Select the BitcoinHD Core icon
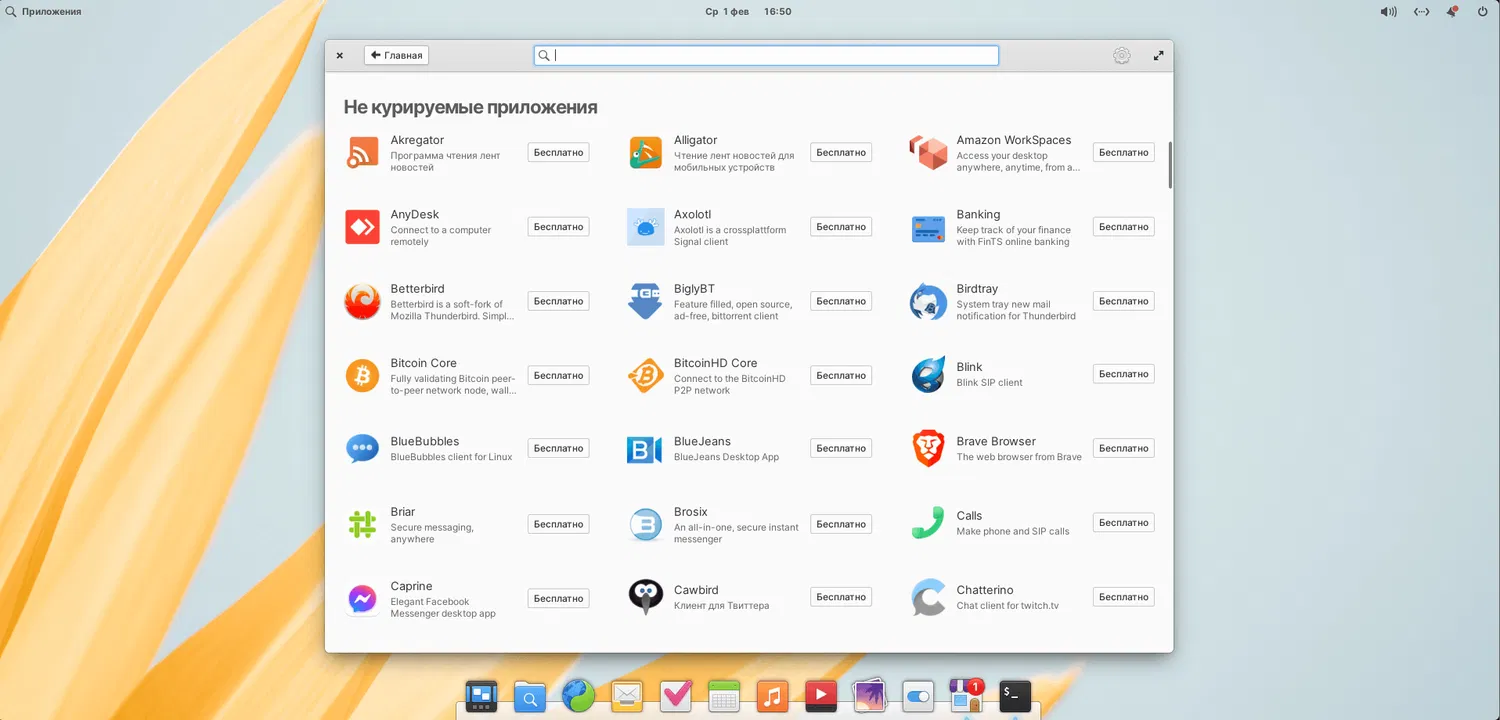Image resolution: width=1500 pixels, height=720 pixels. 645,376
